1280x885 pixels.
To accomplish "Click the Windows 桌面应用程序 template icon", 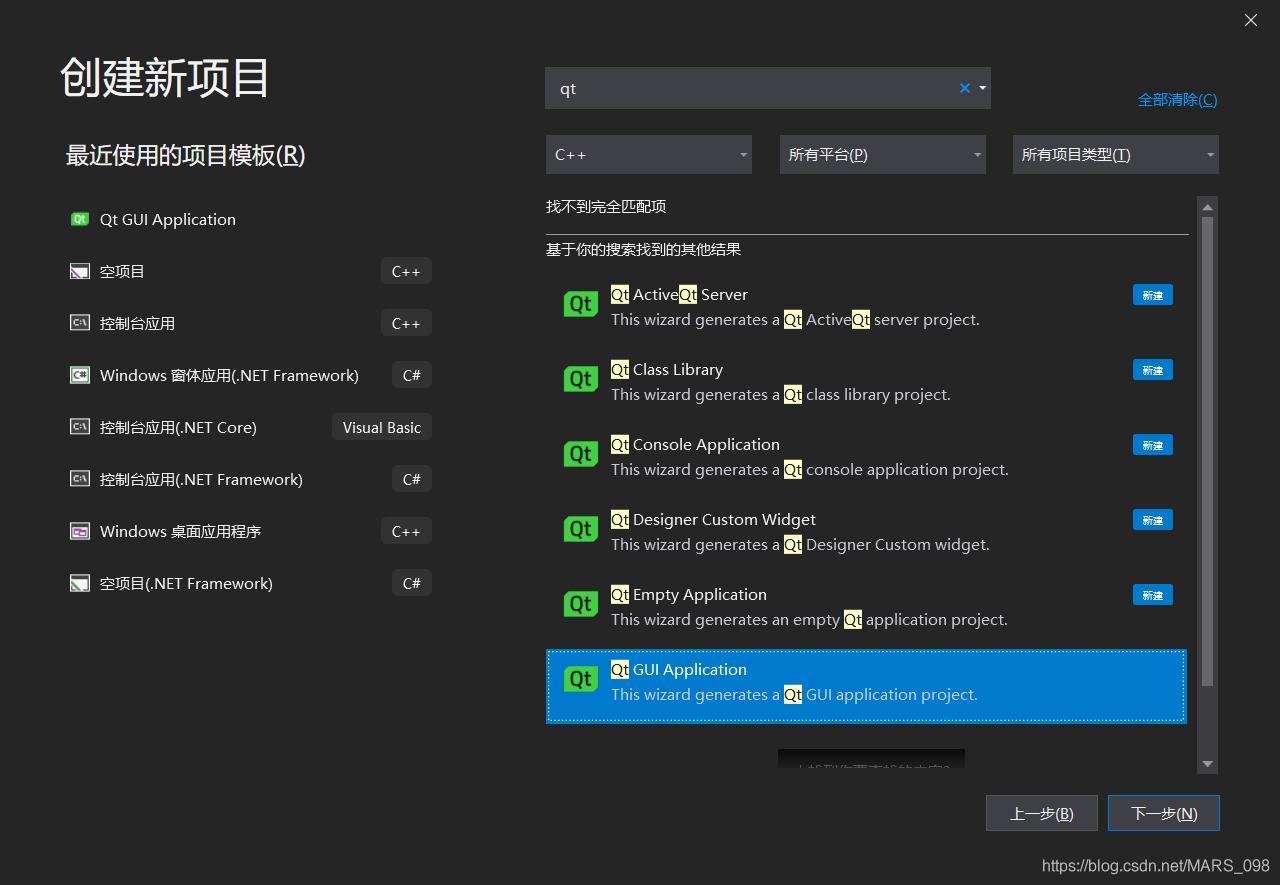I will 80,531.
